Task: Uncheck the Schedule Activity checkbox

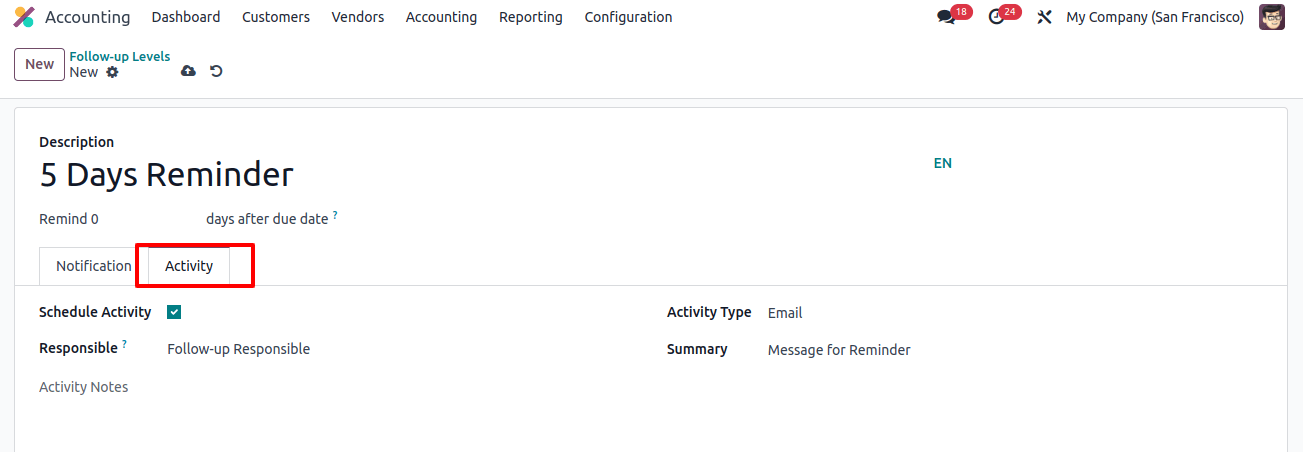Action: tap(174, 312)
